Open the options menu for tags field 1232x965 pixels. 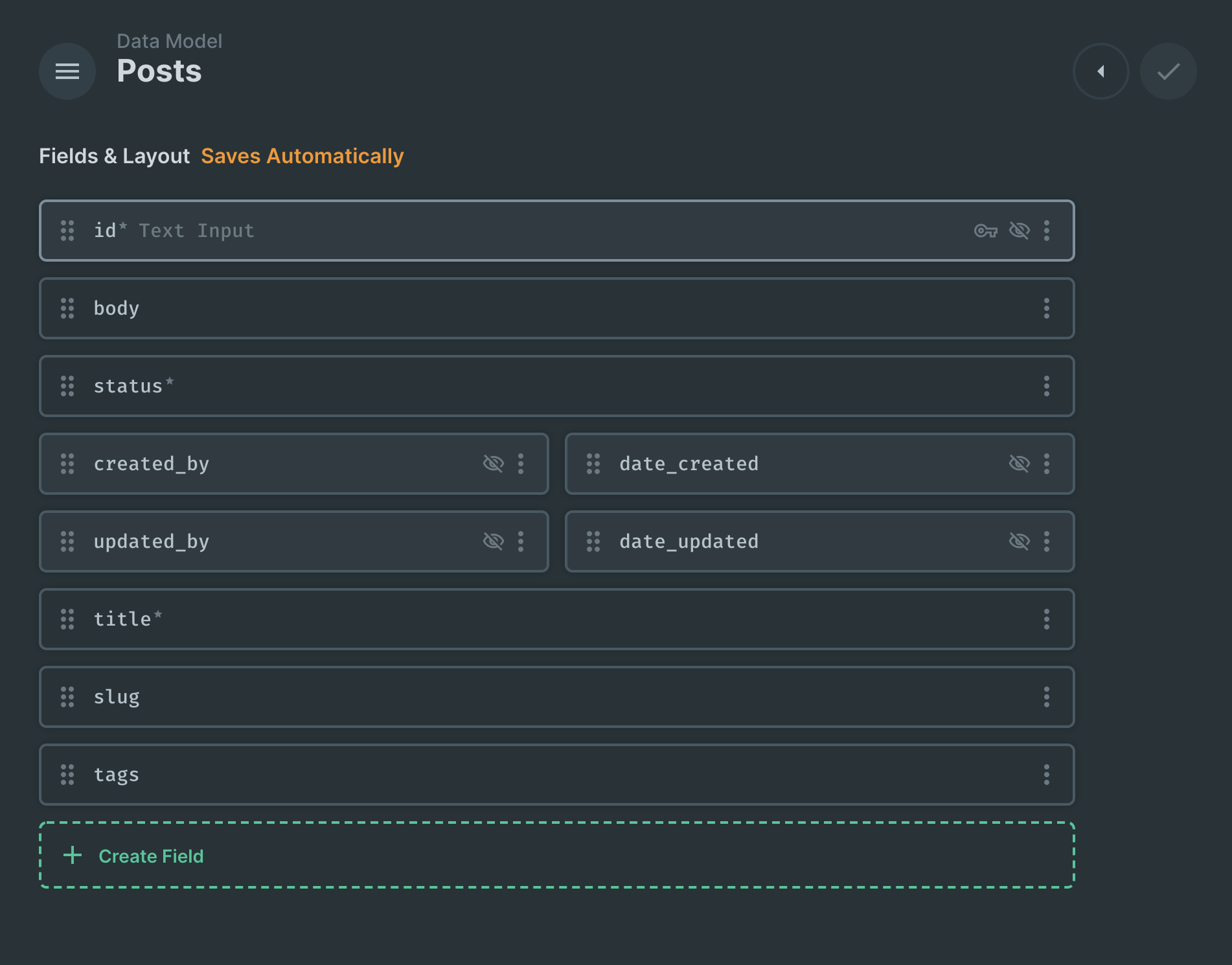click(x=1047, y=775)
